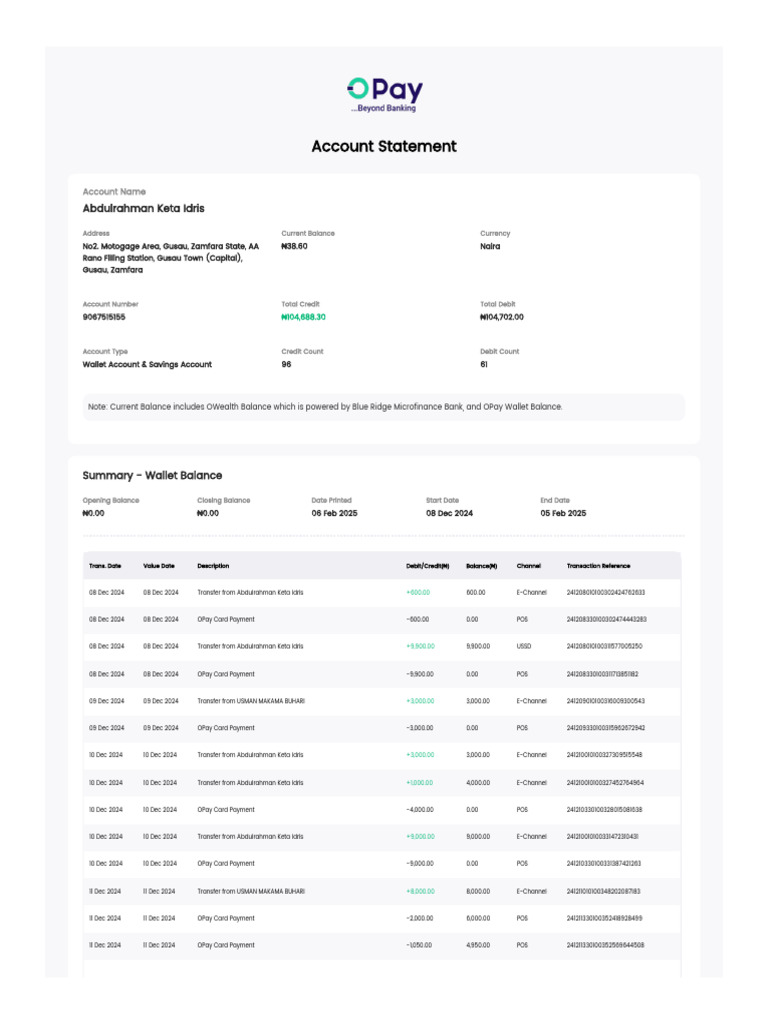
Task: Click the Description column header
Action: [213, 566]
